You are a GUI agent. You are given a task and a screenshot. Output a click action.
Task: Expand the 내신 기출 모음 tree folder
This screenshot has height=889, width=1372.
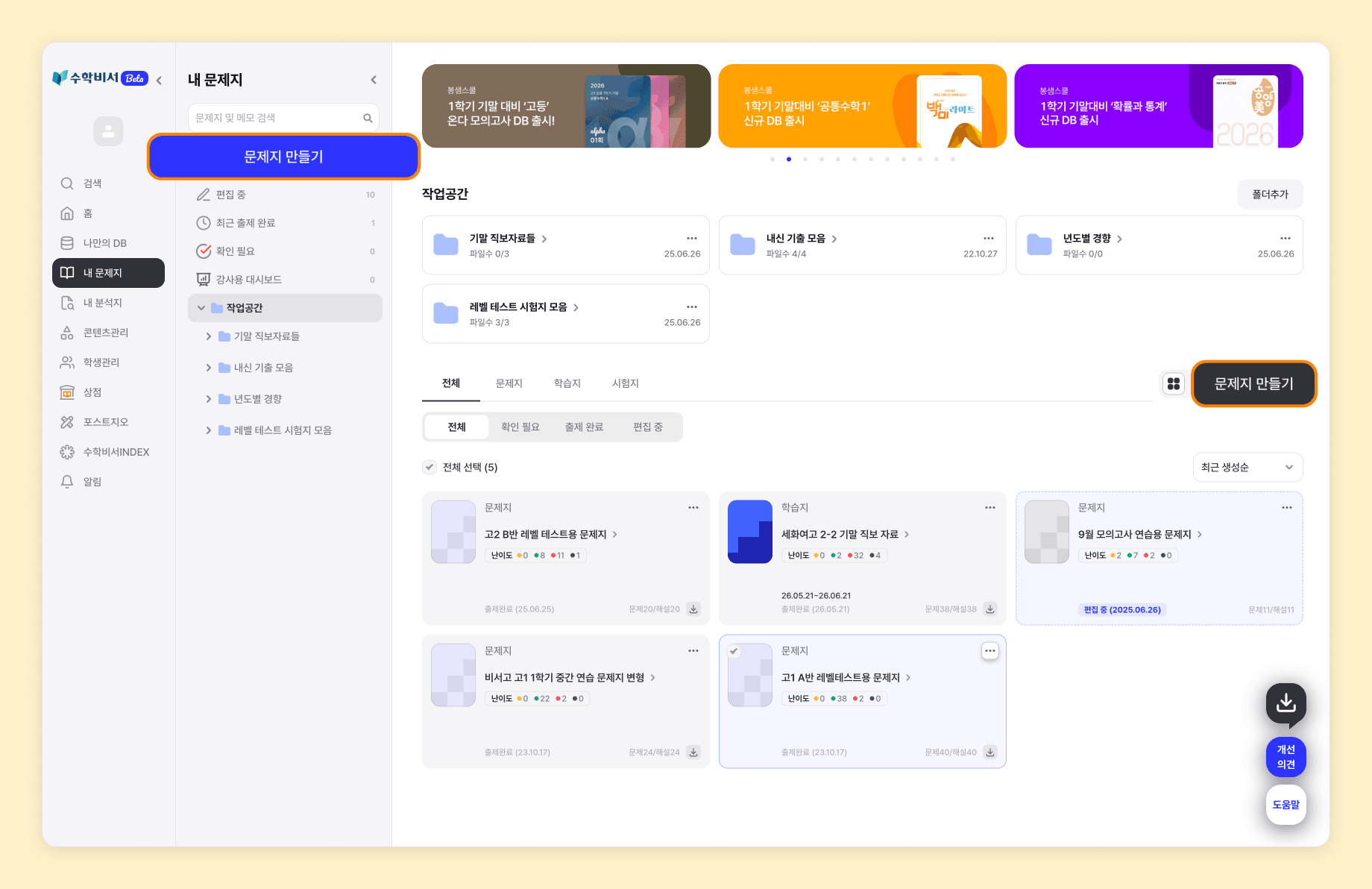[x=209, y=368]
